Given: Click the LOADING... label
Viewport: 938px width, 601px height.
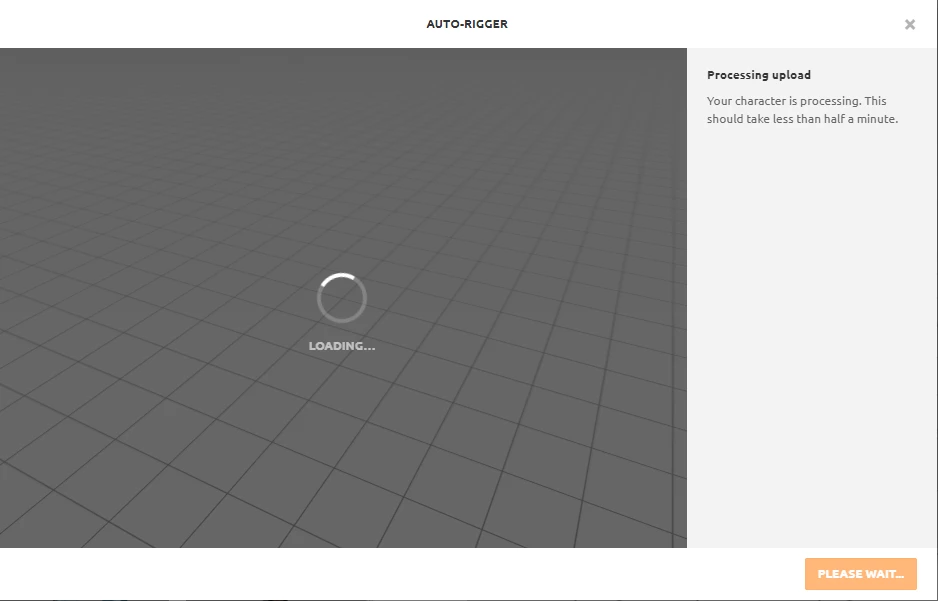Looking at the screenshot, I should coord(342,346).
